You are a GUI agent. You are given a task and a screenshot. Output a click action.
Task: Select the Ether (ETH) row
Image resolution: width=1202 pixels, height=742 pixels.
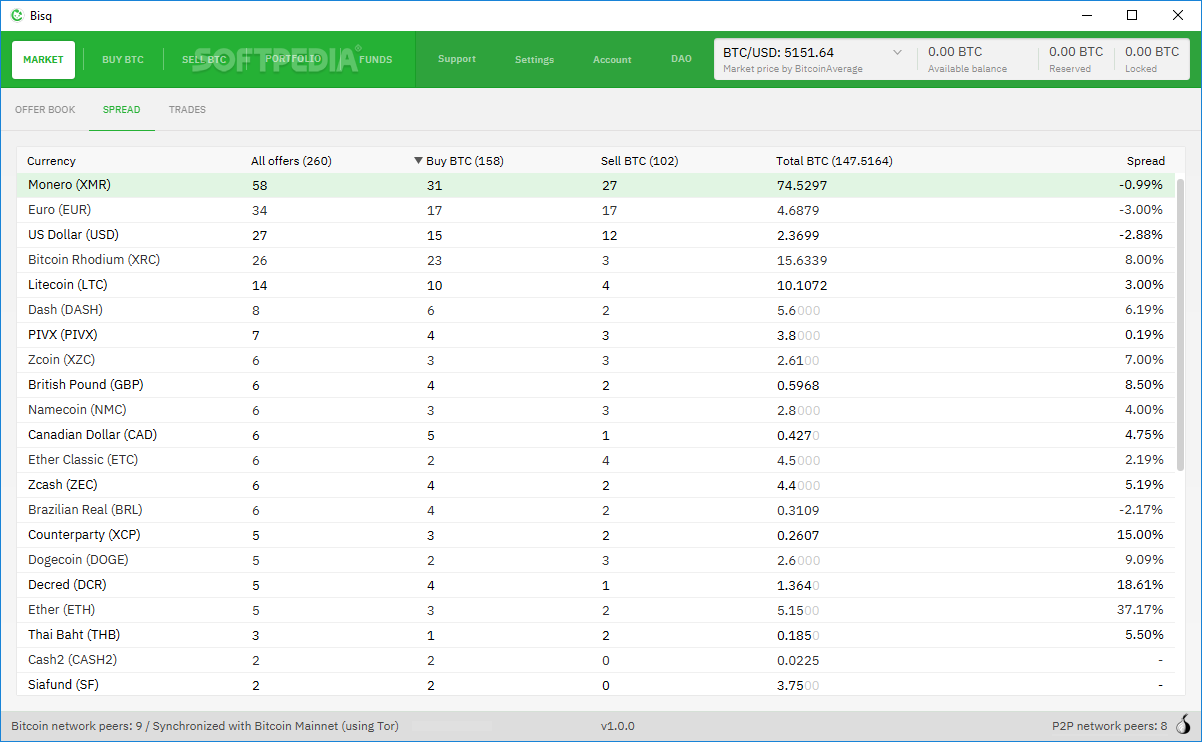[x=595, y=610]
